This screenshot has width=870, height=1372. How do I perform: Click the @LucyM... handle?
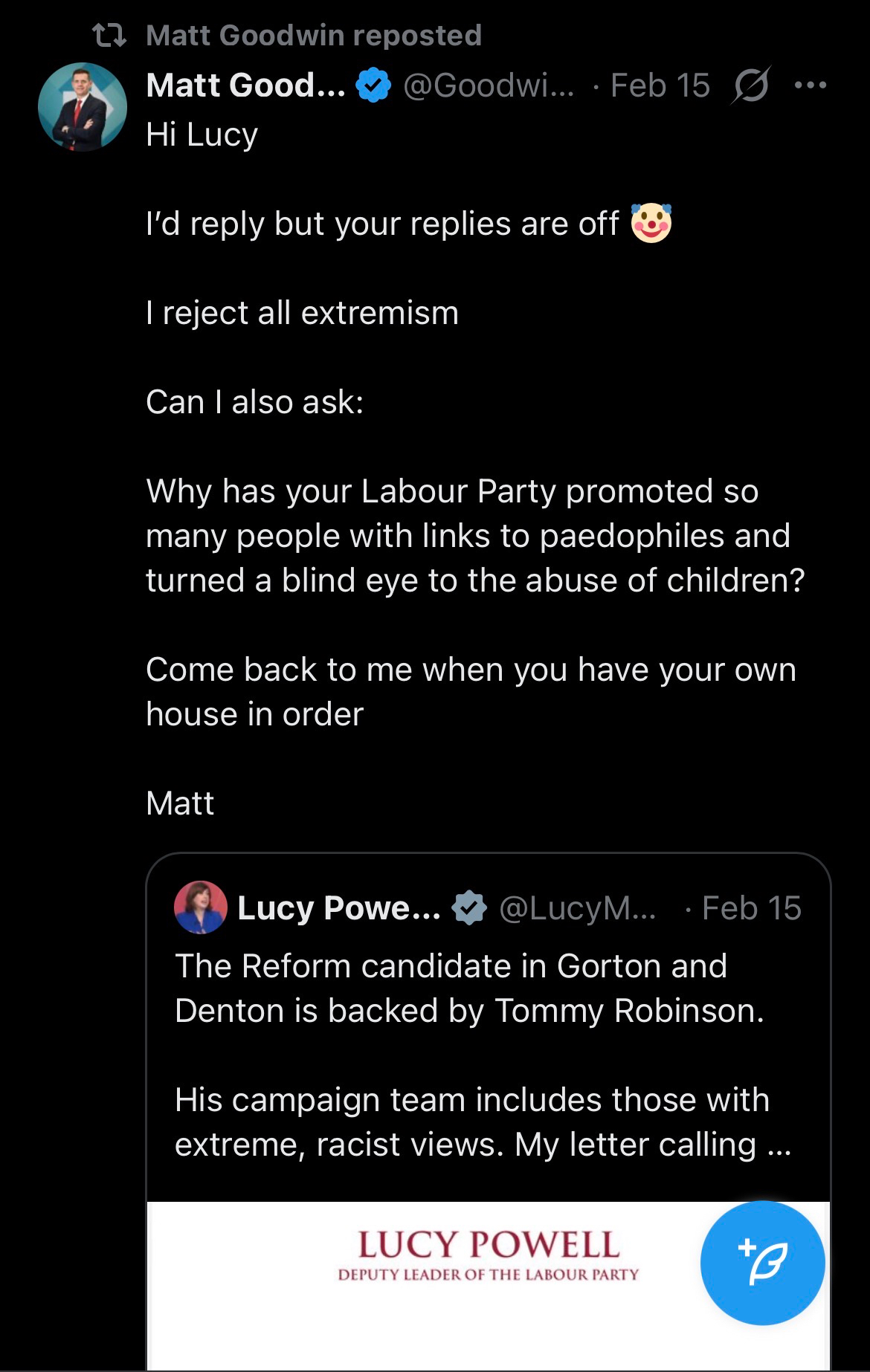click(x=578, y=907)
